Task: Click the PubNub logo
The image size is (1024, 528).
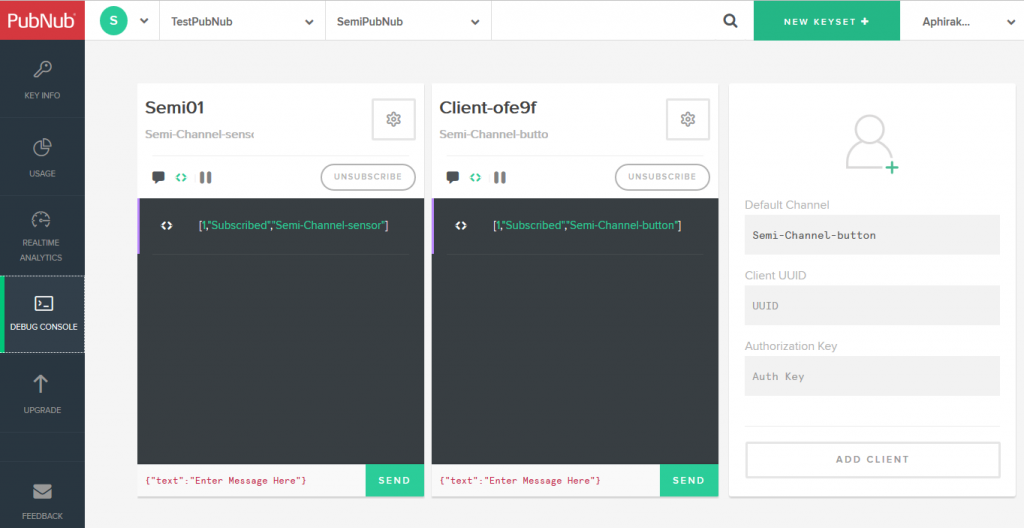Action: pyautogui.click(x=42, y=20)
